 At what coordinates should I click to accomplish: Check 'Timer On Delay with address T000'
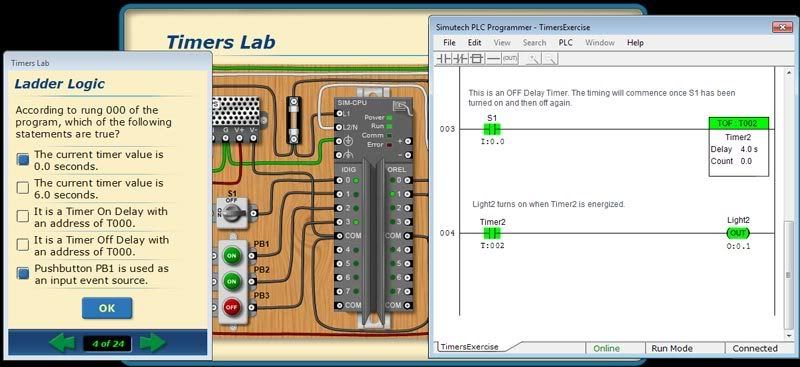coord(23,216)
